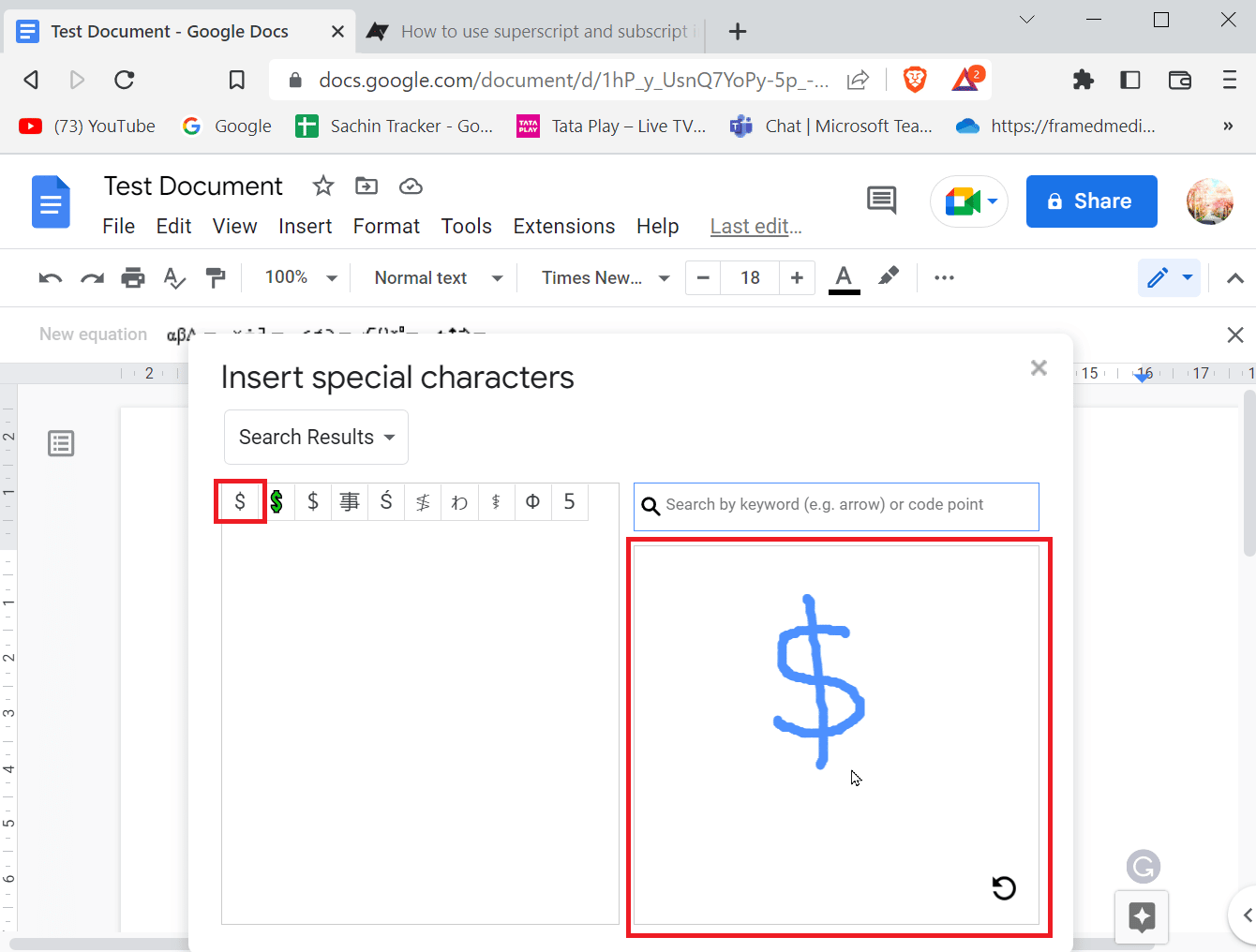The image size is (1256, 952).
Task: Click the Last edit link
Action: click(x=755, y=226)
